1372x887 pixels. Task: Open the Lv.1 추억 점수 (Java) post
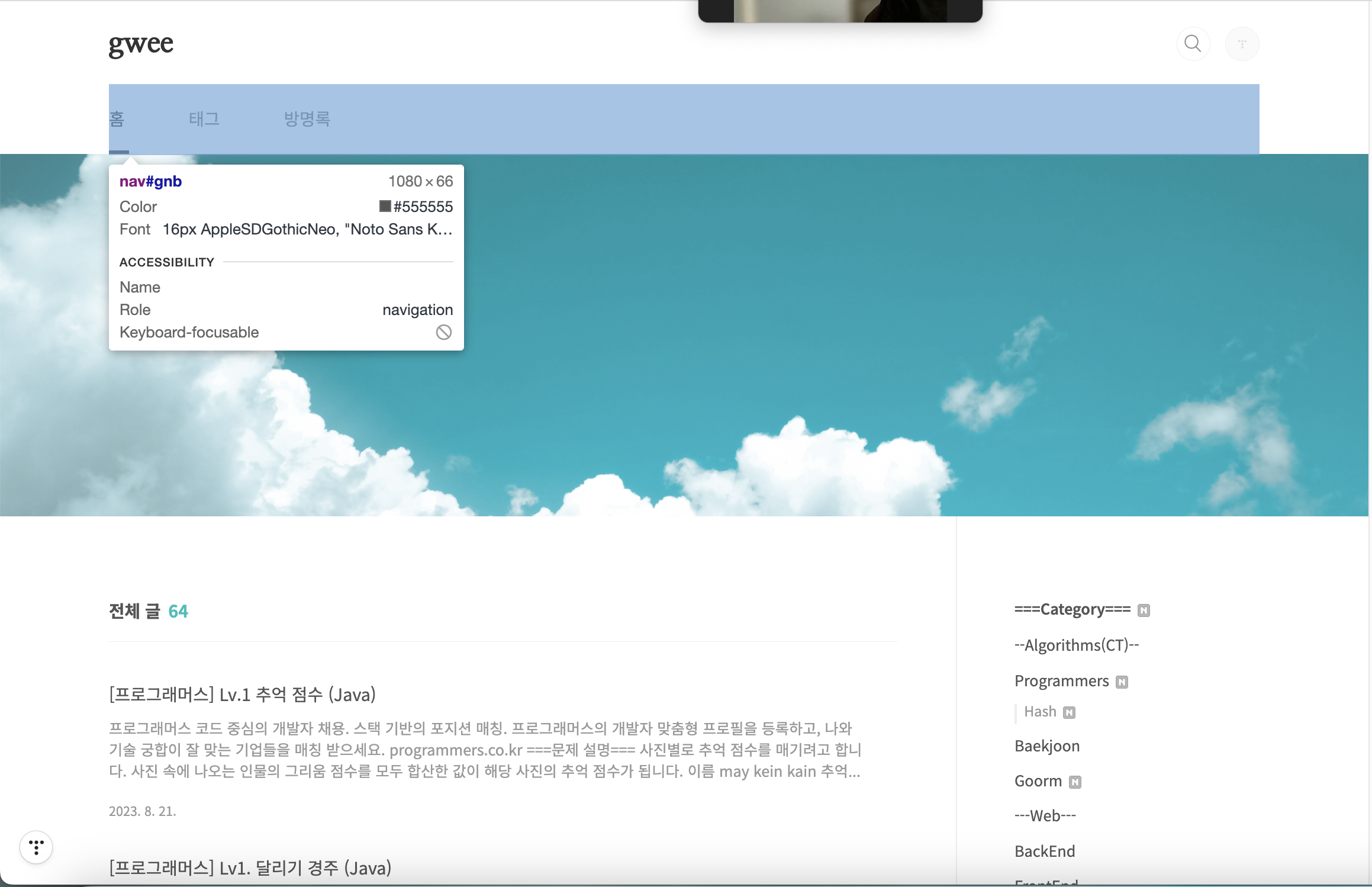point(243,695)
